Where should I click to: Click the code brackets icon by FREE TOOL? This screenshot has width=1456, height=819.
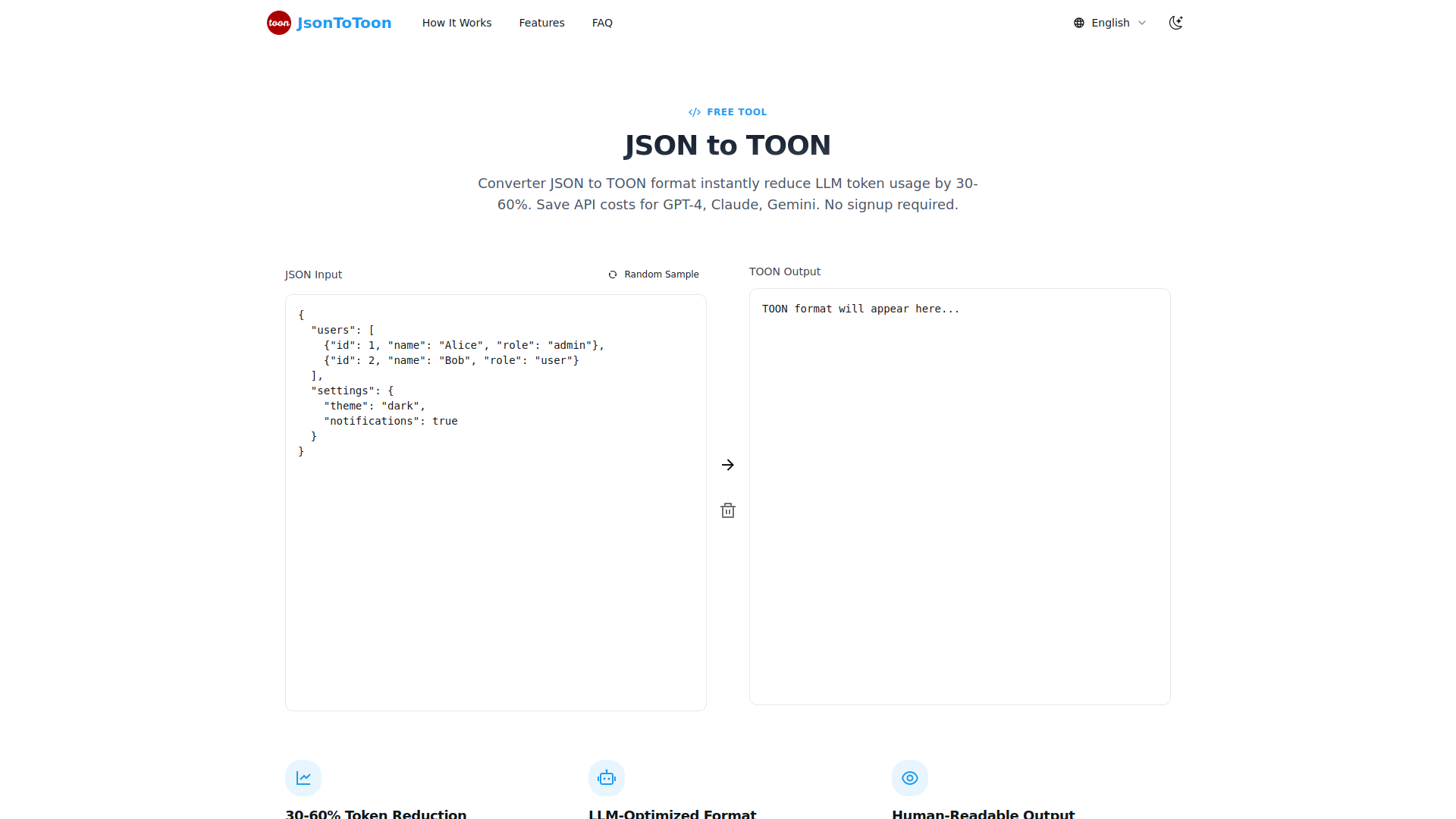pyautogui.click(x=695, y=112)
